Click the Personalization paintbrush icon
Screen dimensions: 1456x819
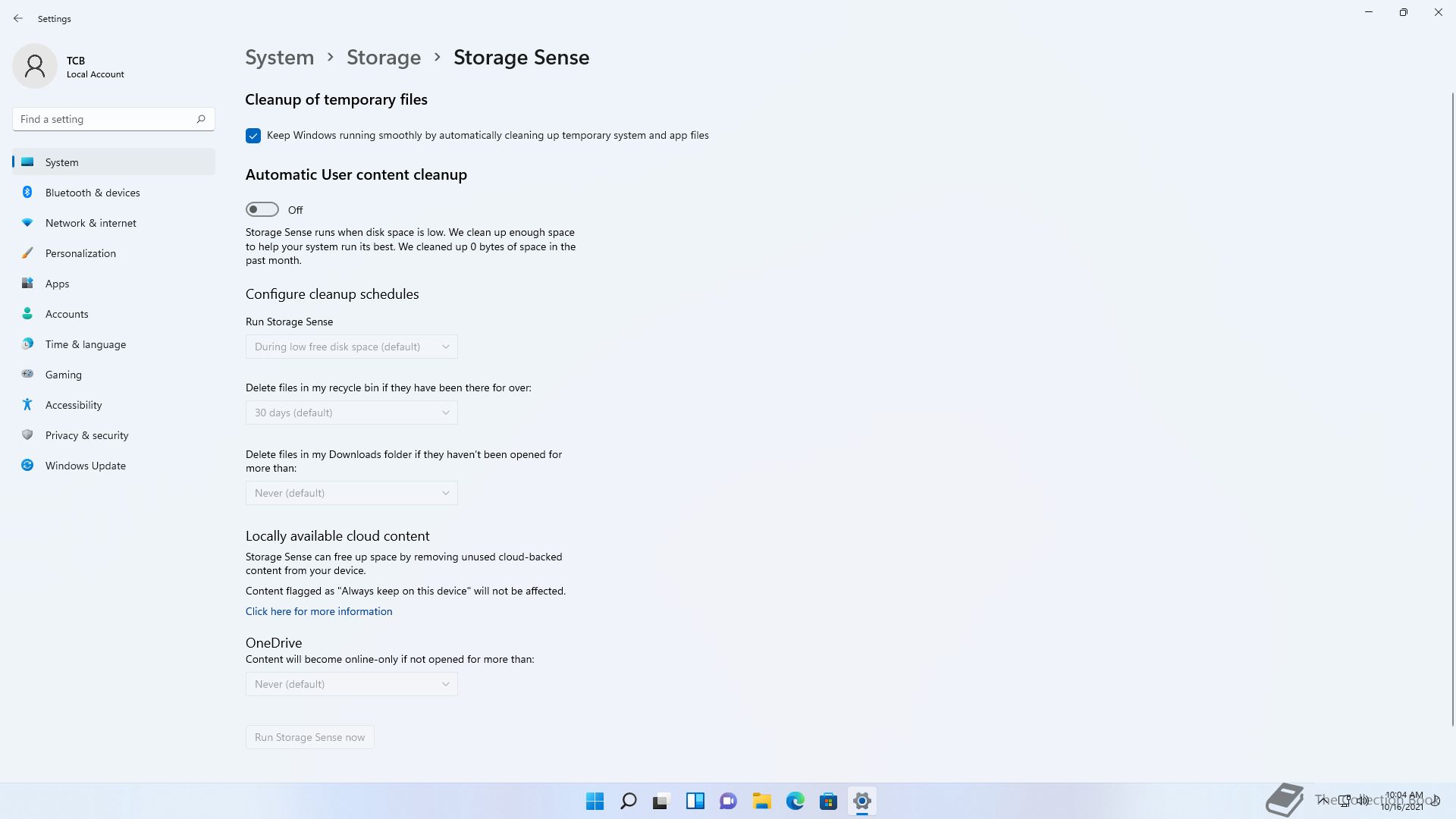[27, 253]
